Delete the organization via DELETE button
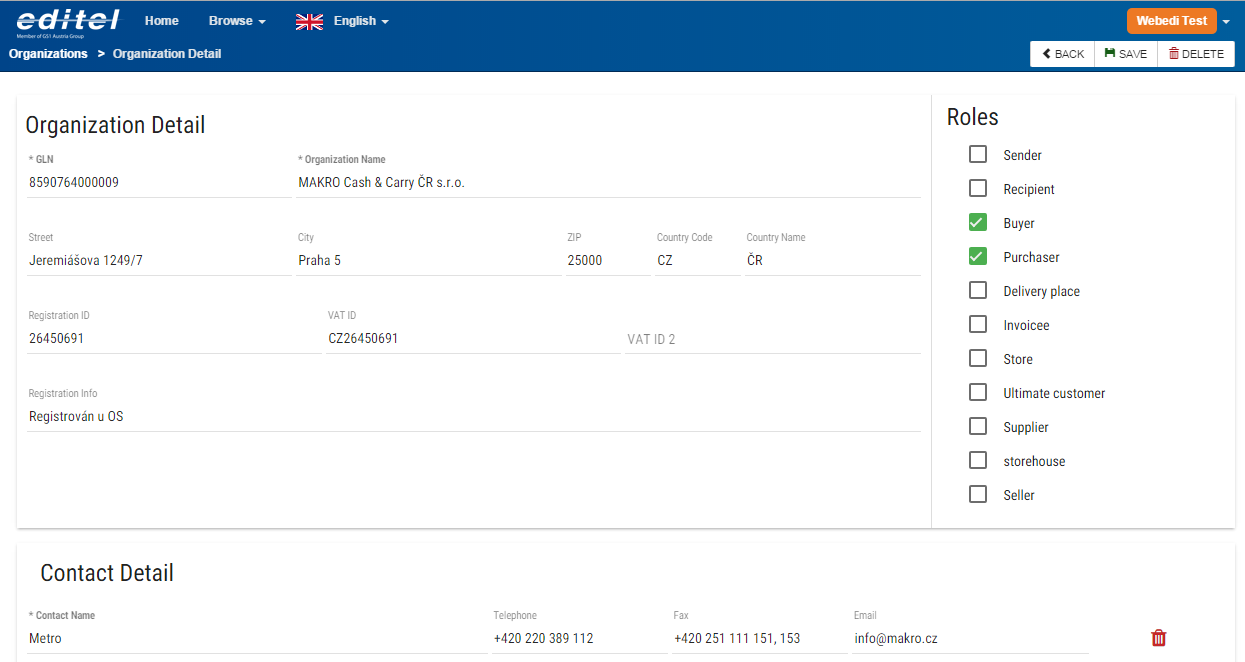Viewport: 1245px width, 662px height. point(1196,54)
